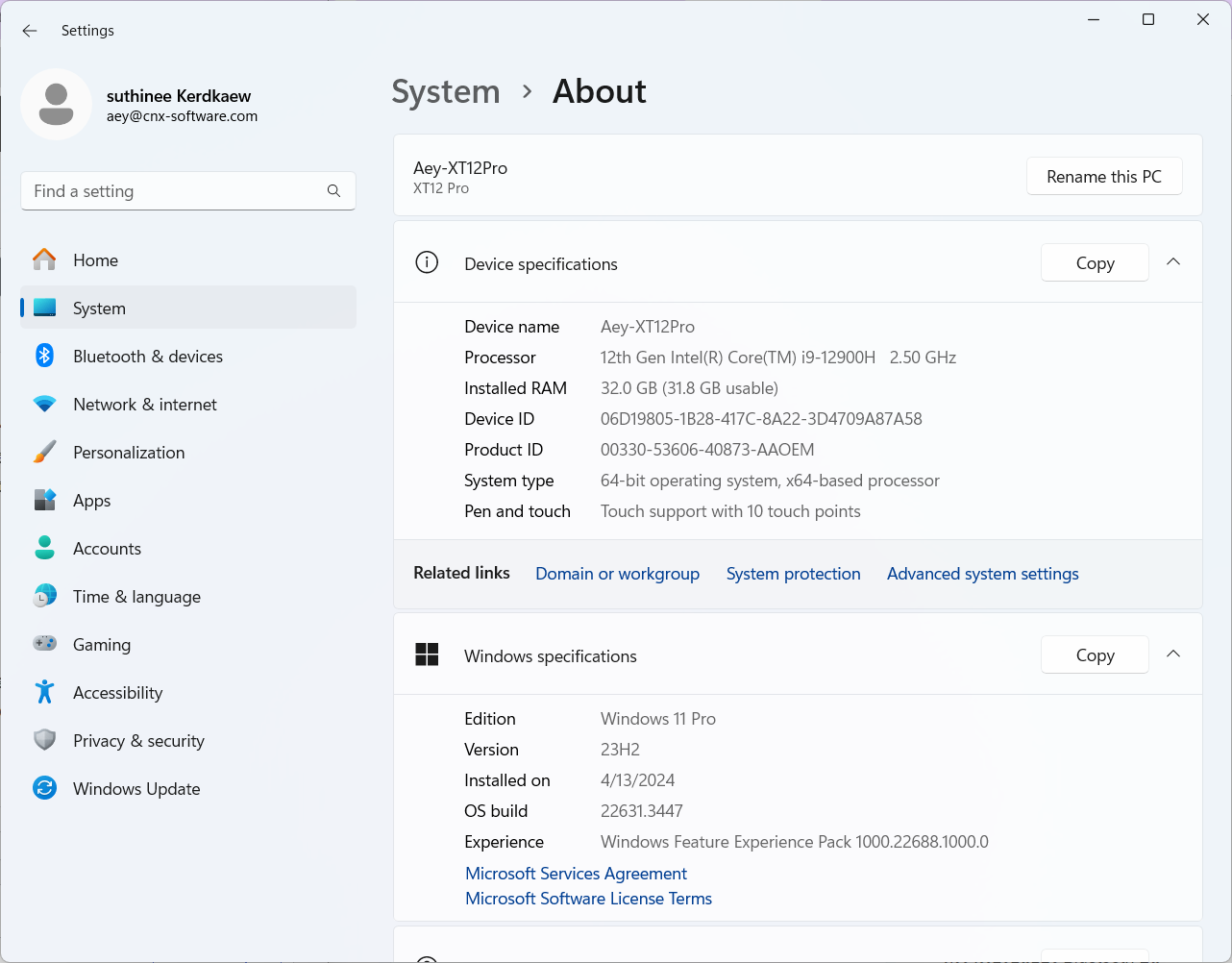The image size is (1232, 963).
Task: Click Rename this PC button
Action: coord(1104,177)
